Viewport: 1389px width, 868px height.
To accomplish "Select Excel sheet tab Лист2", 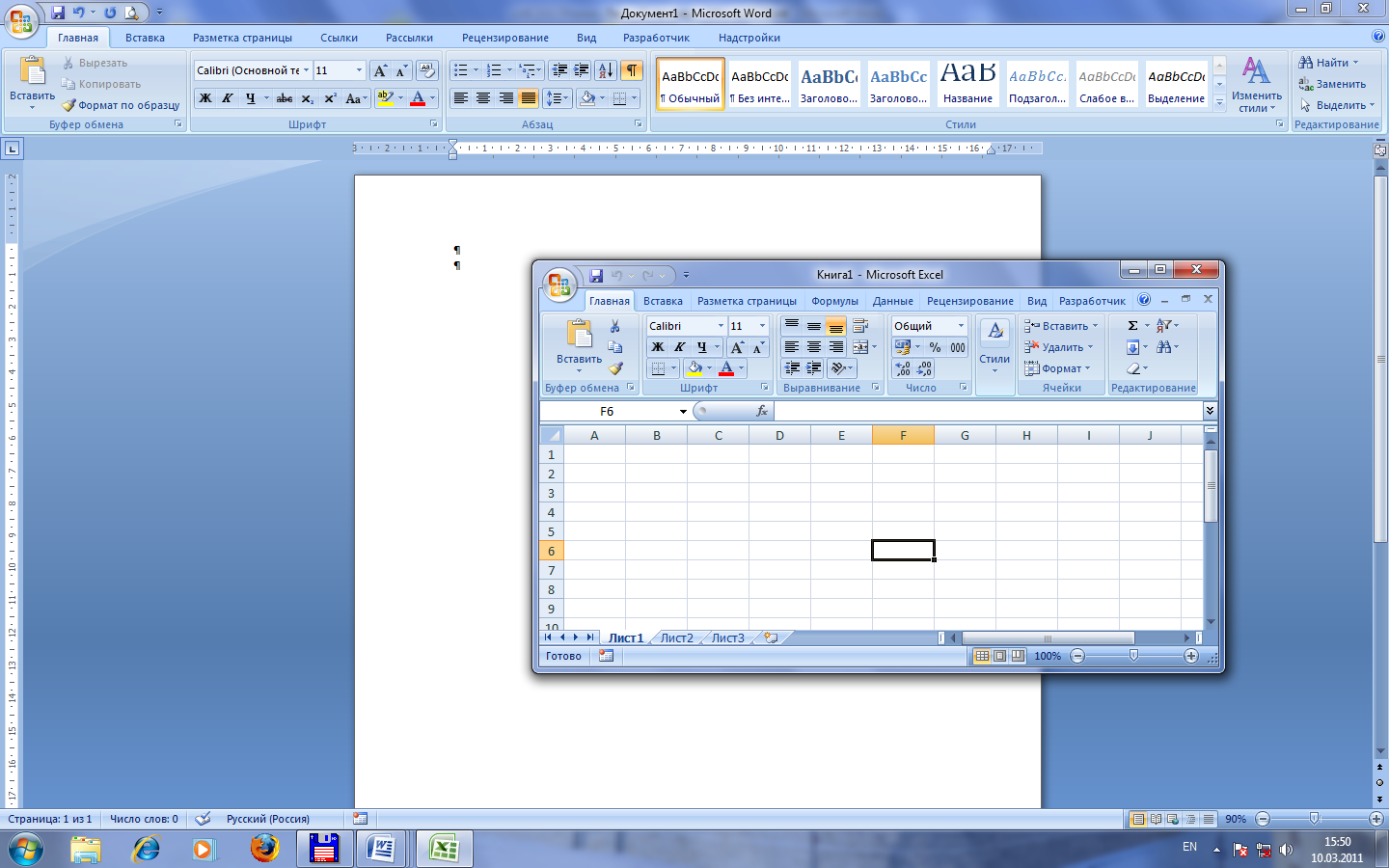I will click(x=677, y=637).
